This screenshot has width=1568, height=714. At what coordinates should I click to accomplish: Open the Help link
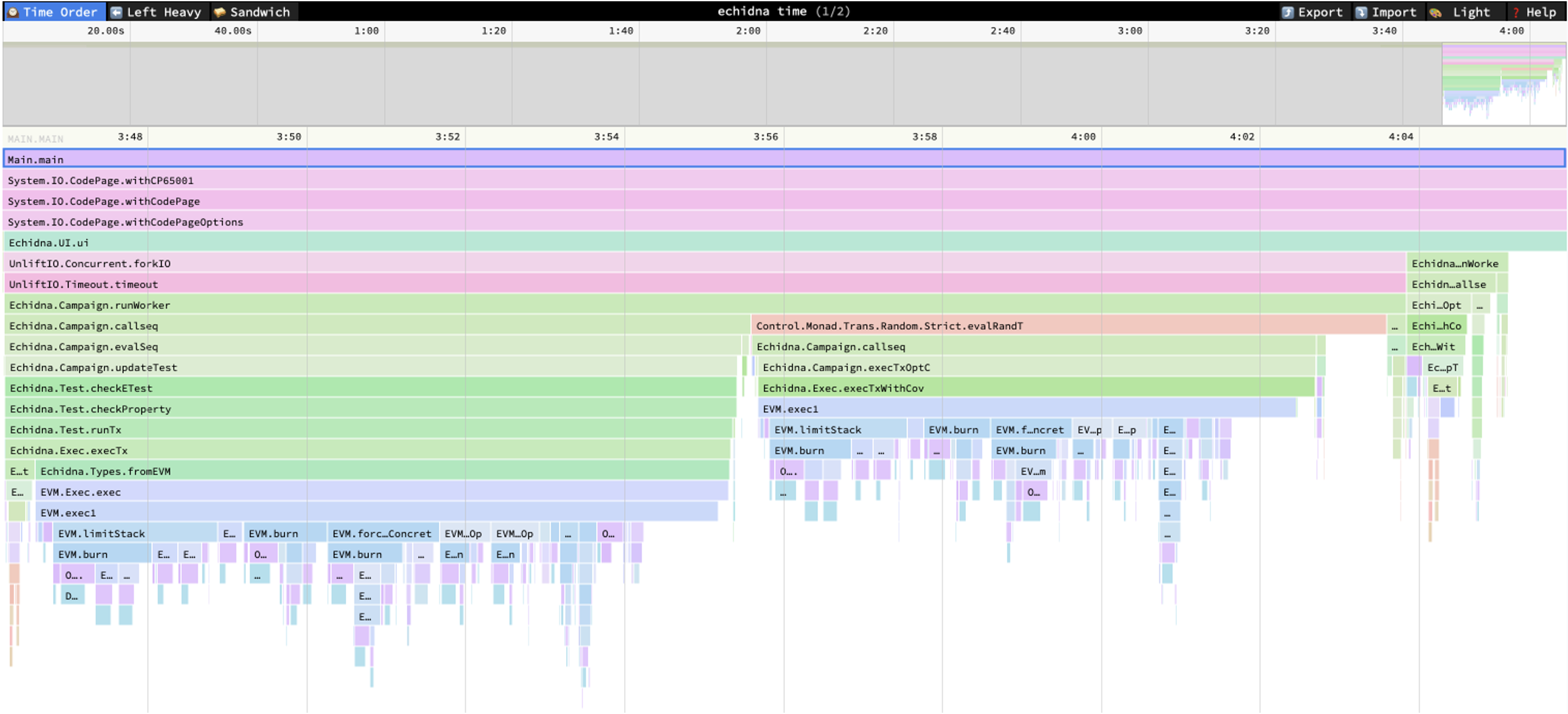point(1540,12)
